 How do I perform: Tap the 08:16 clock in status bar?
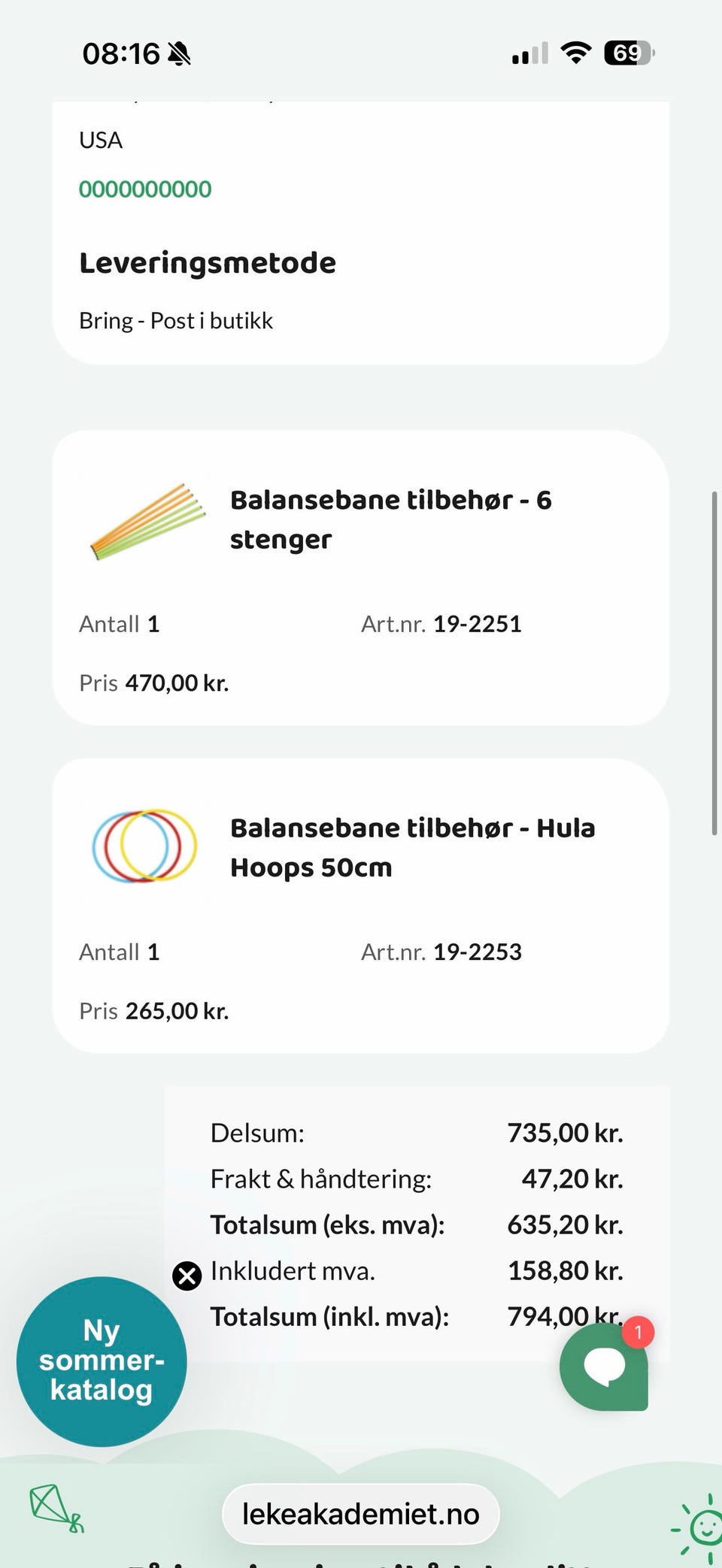(121, 54)
